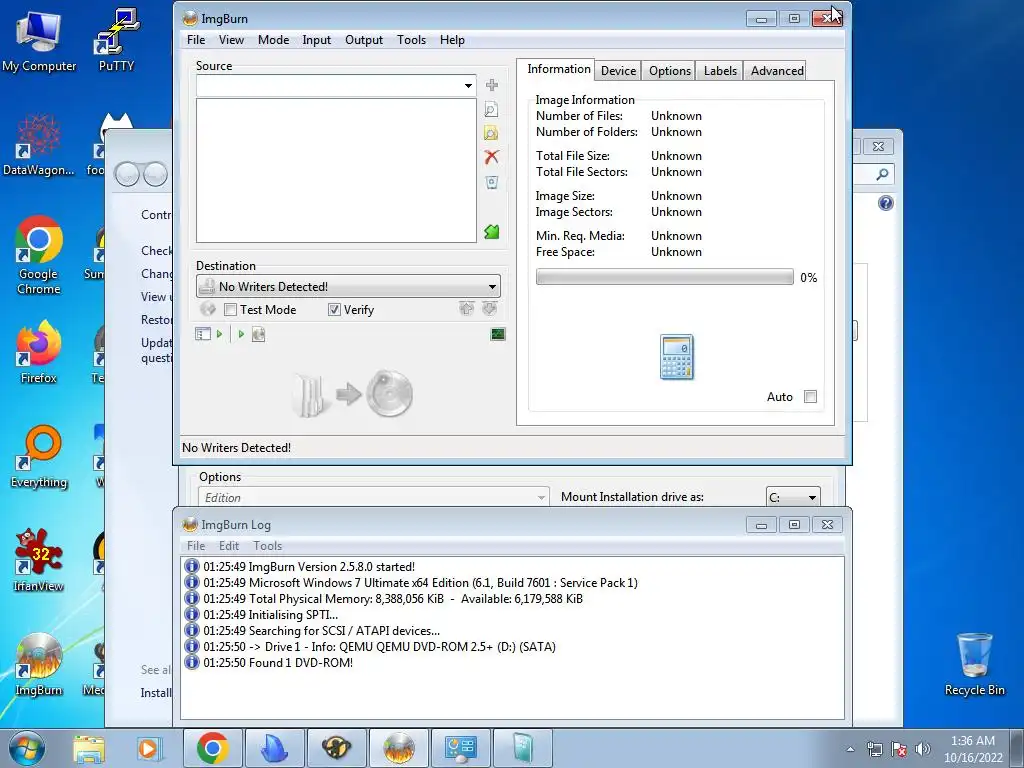Switch to the Labels tab
The image size is (1024, 768).
pos(720,71)
